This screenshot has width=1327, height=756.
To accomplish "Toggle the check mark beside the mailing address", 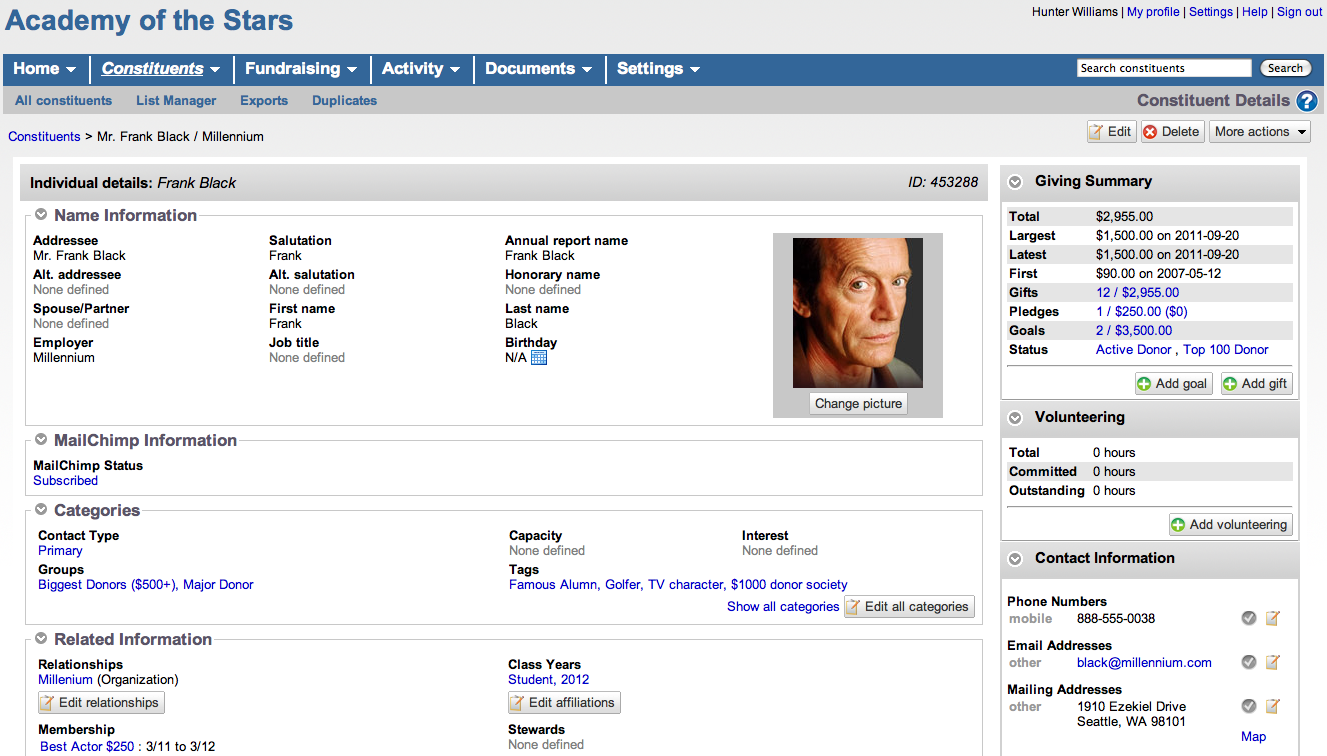I will 1249,707.
